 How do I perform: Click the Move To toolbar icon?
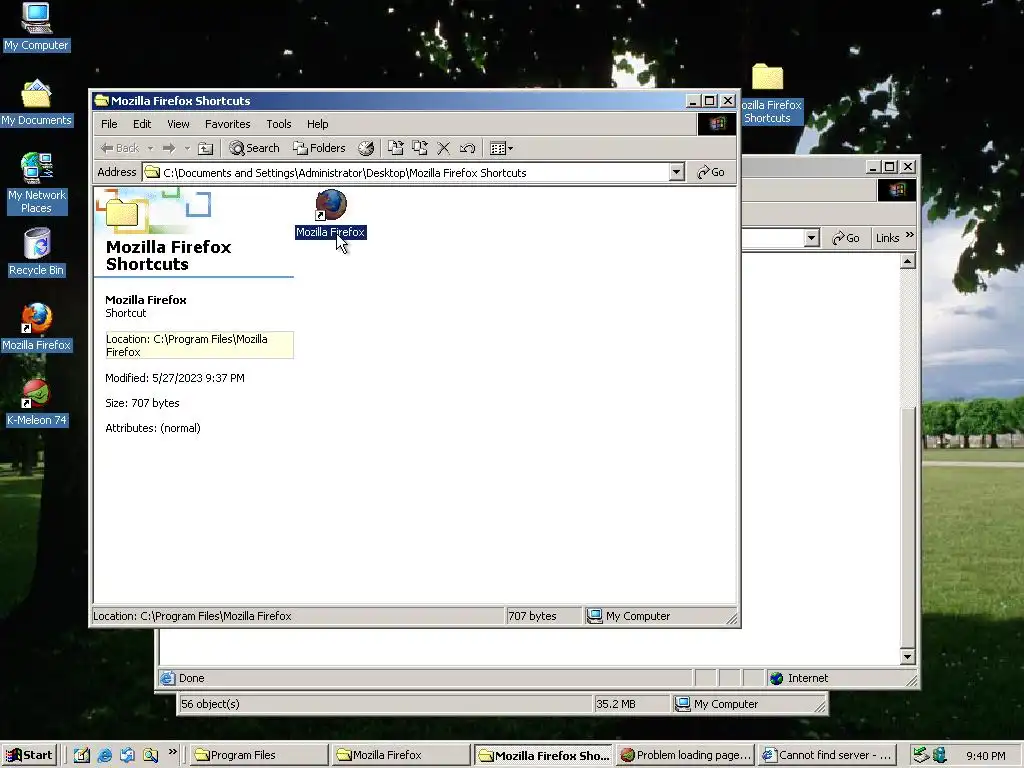[x=395, y=148]
